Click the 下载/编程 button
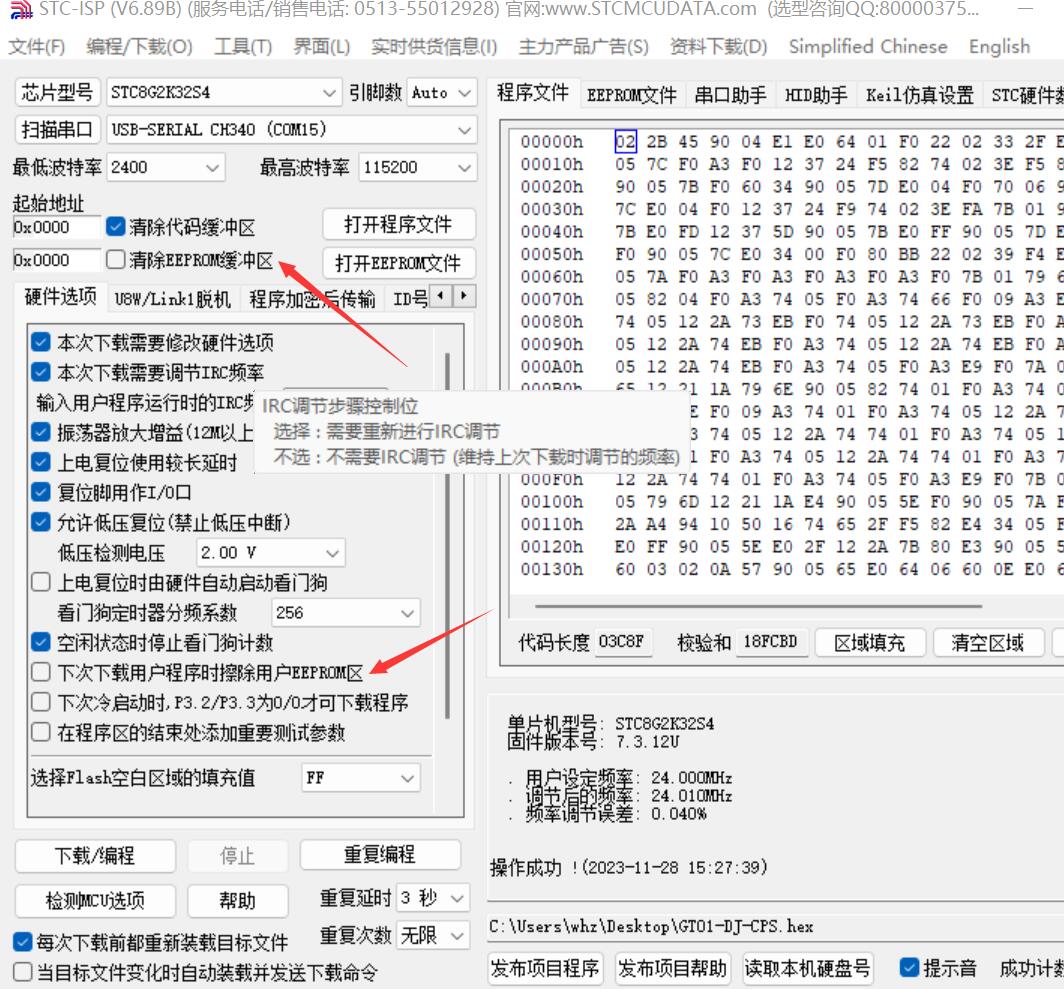1064x989 pixels. click(95, 855)
